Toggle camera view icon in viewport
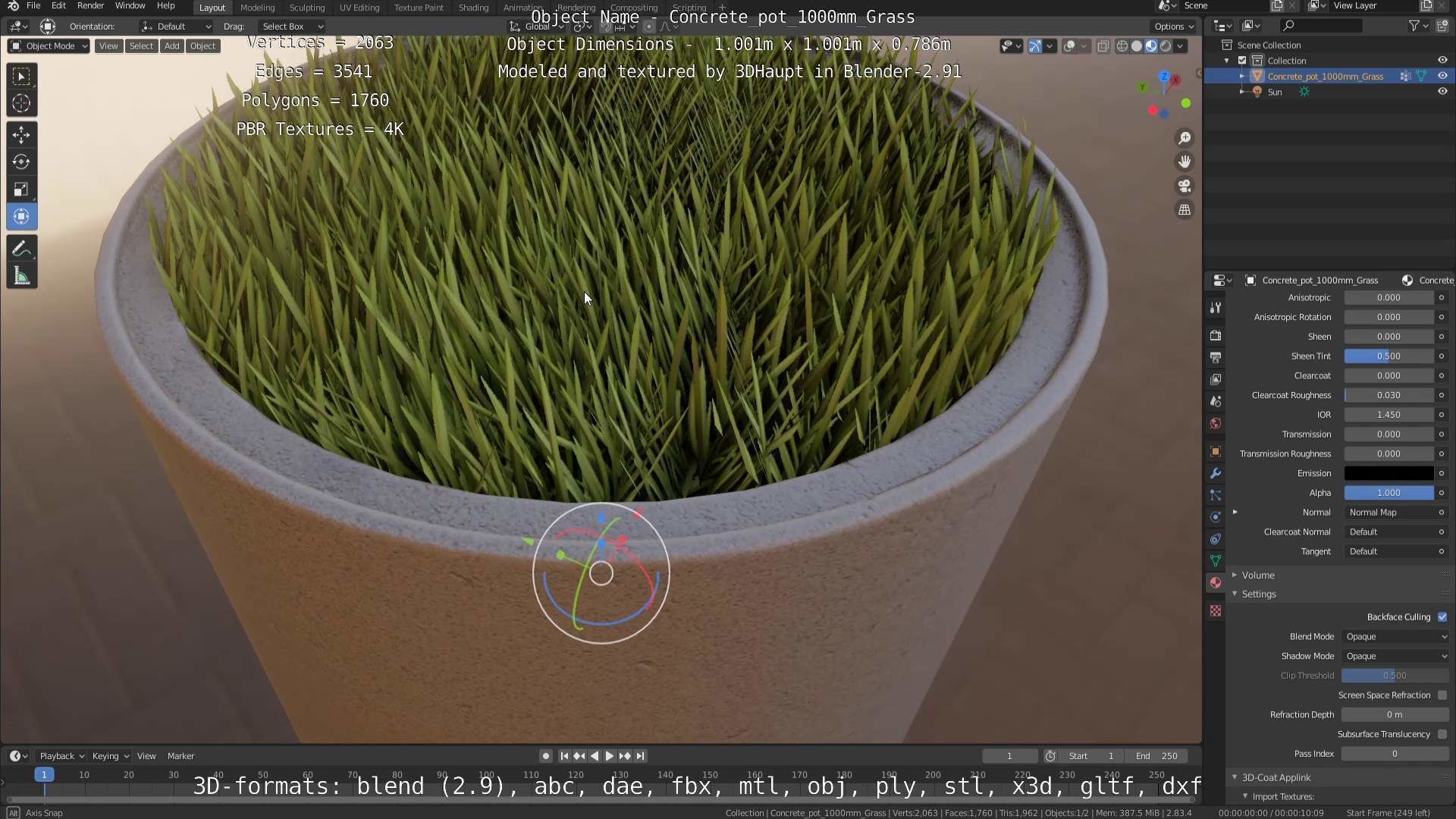This screenshot has height=819, width=1456. pyautogui.click(x=1184, y=186)
